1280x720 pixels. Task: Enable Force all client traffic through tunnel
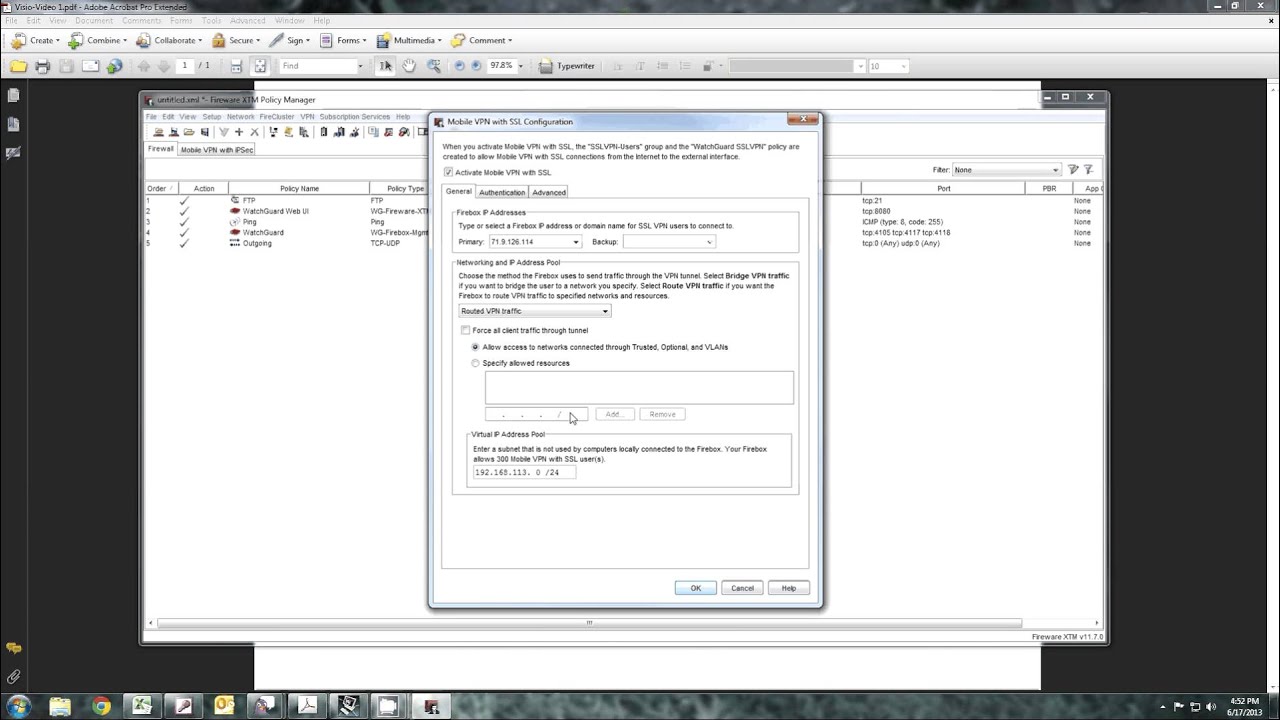pos(465,330)
